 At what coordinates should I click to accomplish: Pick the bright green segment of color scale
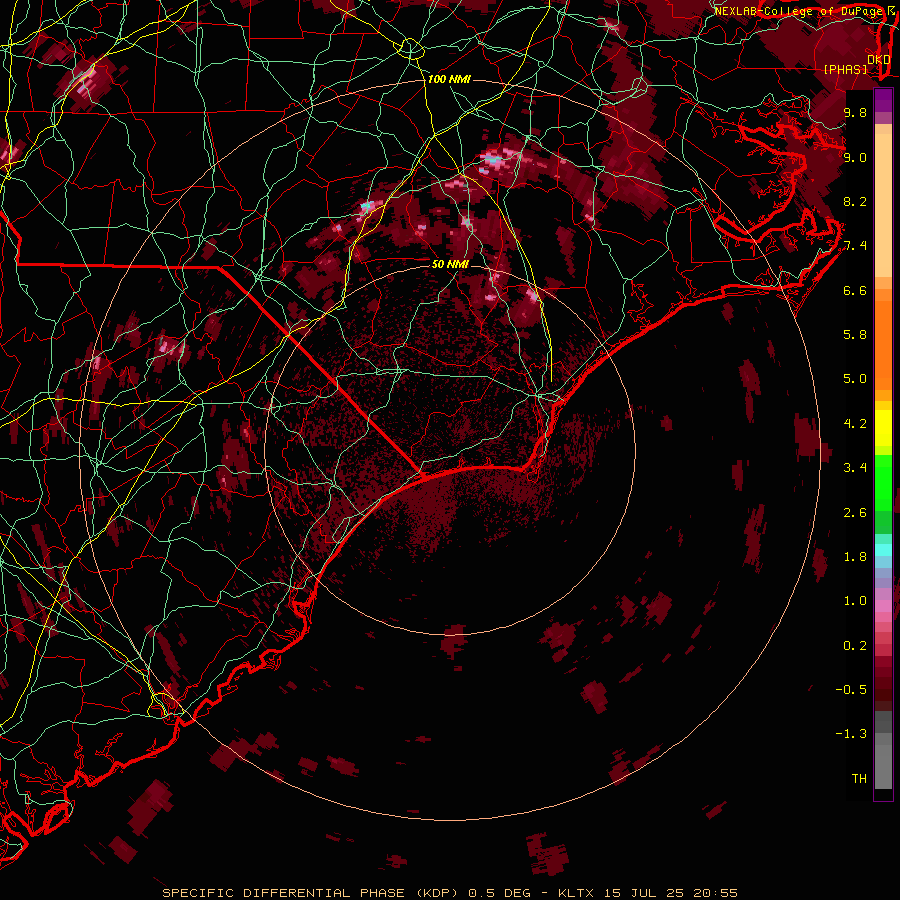883,482
